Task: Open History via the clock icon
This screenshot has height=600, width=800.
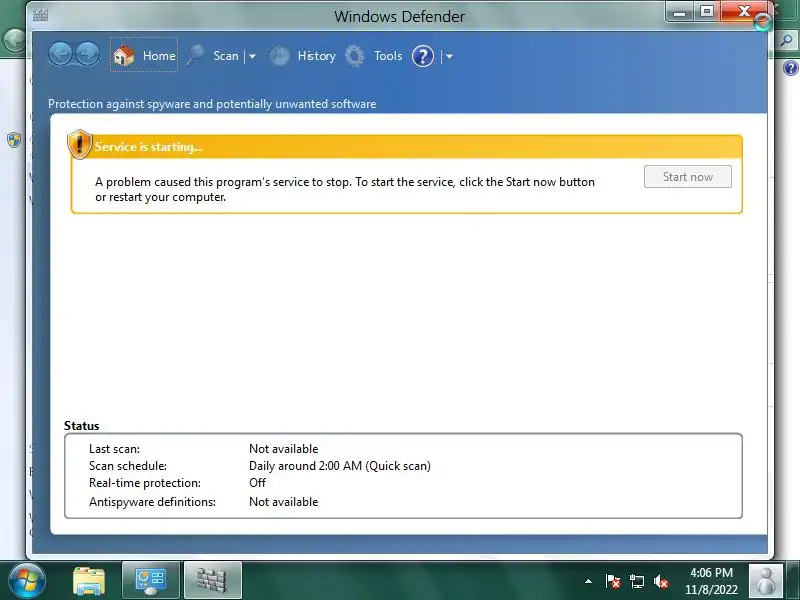Action: [x=279, y=56]
